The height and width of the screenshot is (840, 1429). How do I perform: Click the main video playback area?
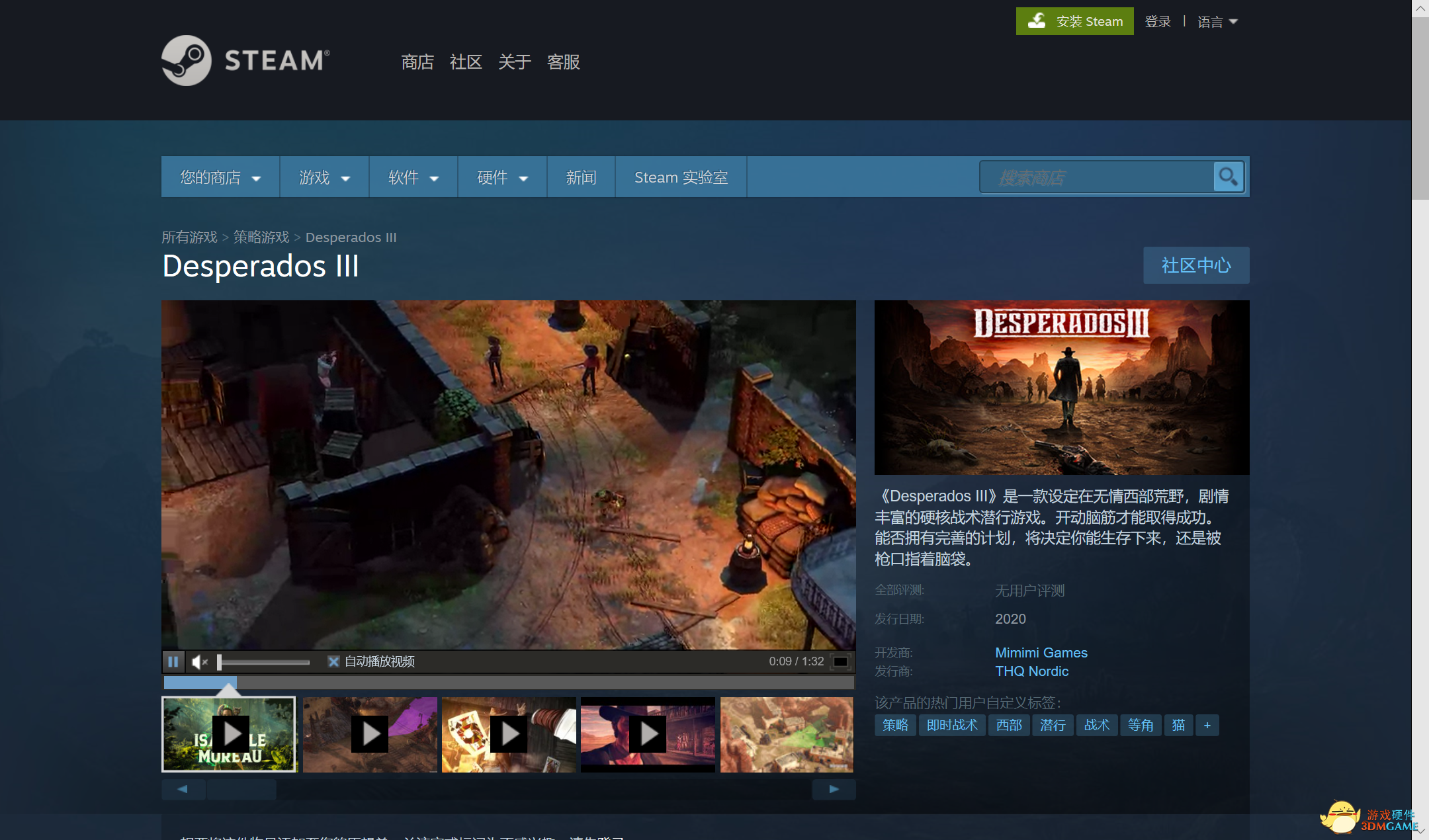tap(509, 475)
